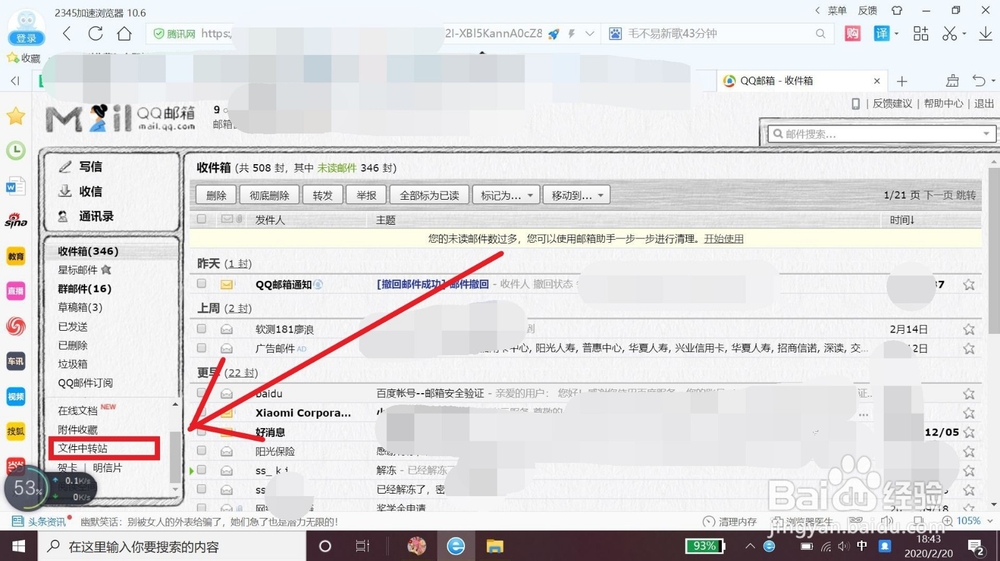Open the 车讯 icon in left sidebar
The image size is (1000, 561).
point(15,361)
